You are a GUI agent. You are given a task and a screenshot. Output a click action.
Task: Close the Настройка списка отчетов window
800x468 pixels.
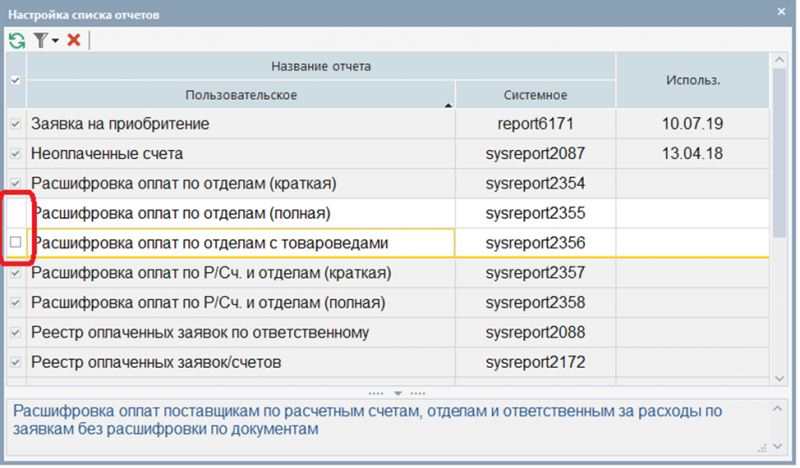[781, 11]
